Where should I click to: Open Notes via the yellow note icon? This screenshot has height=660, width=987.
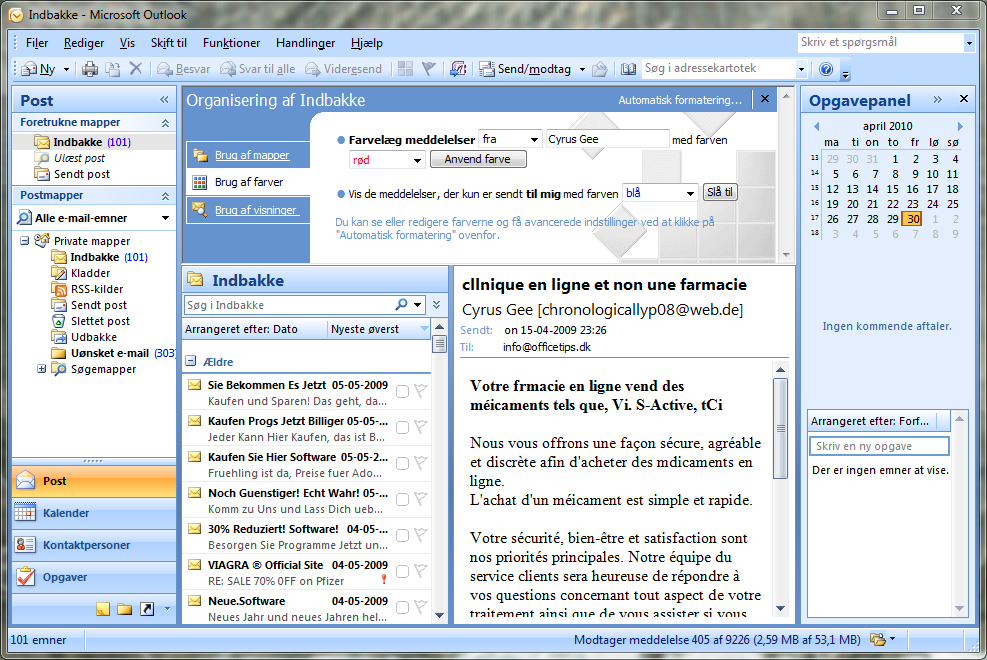coord(103,609)
